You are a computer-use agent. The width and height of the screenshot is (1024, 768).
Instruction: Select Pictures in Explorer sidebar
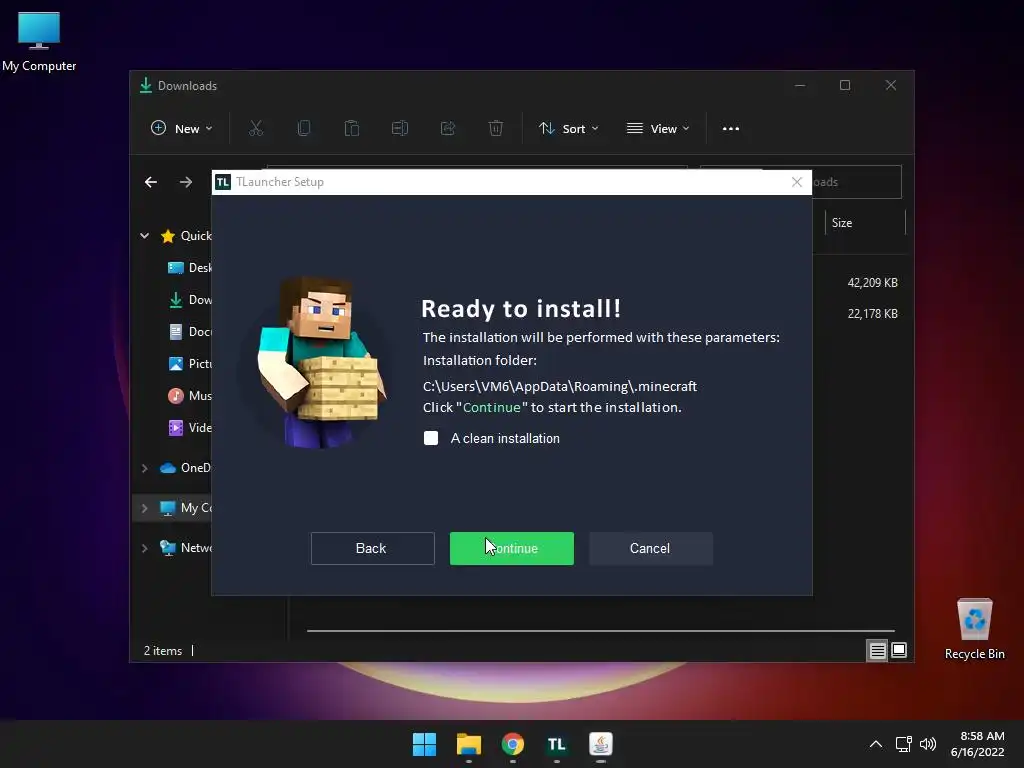pyautogui.click(x=189, y=364)
